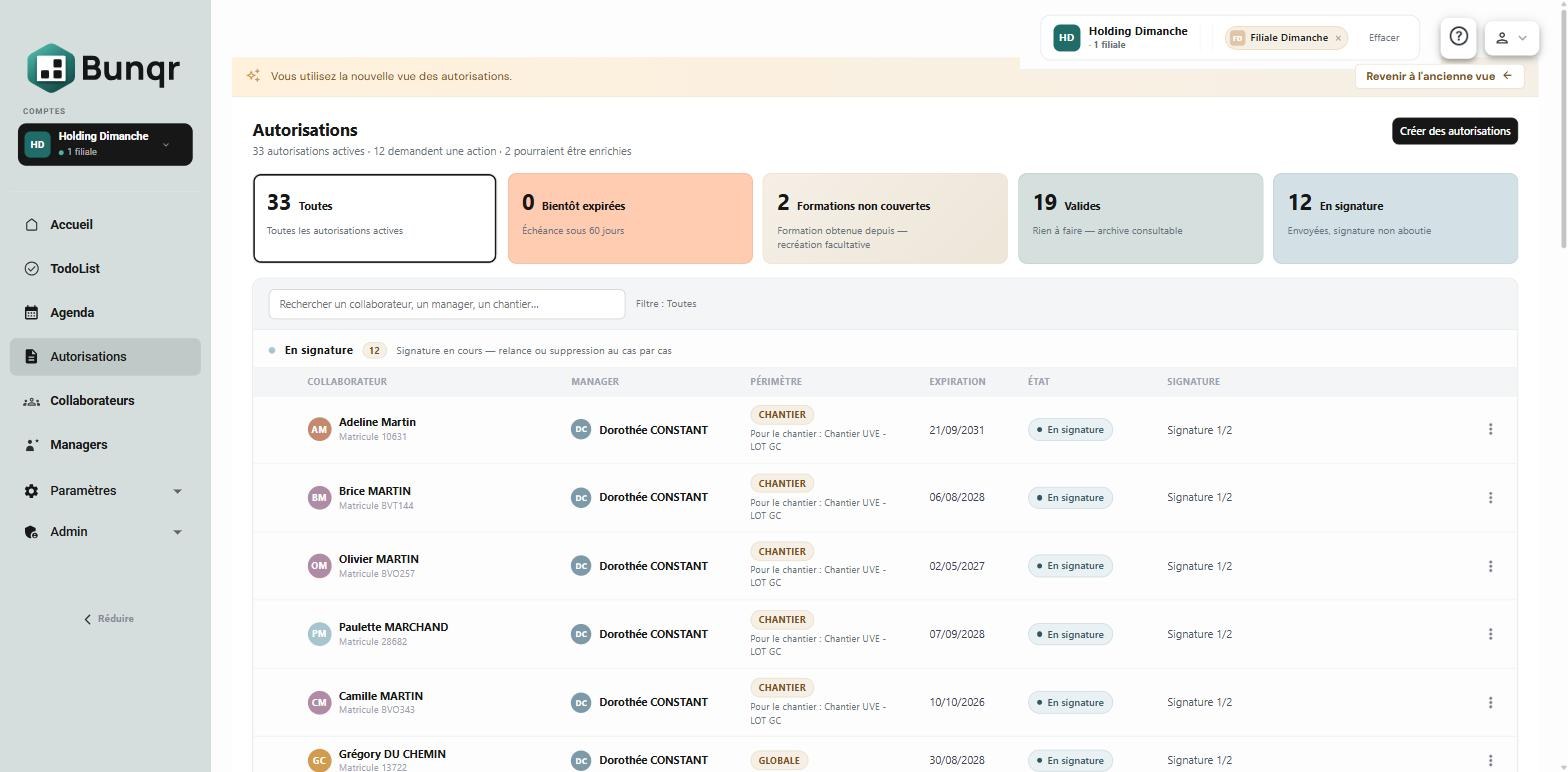Go to Accueil in sidebar
Viewport: 1568px width, 772px height.
(105, 225)
